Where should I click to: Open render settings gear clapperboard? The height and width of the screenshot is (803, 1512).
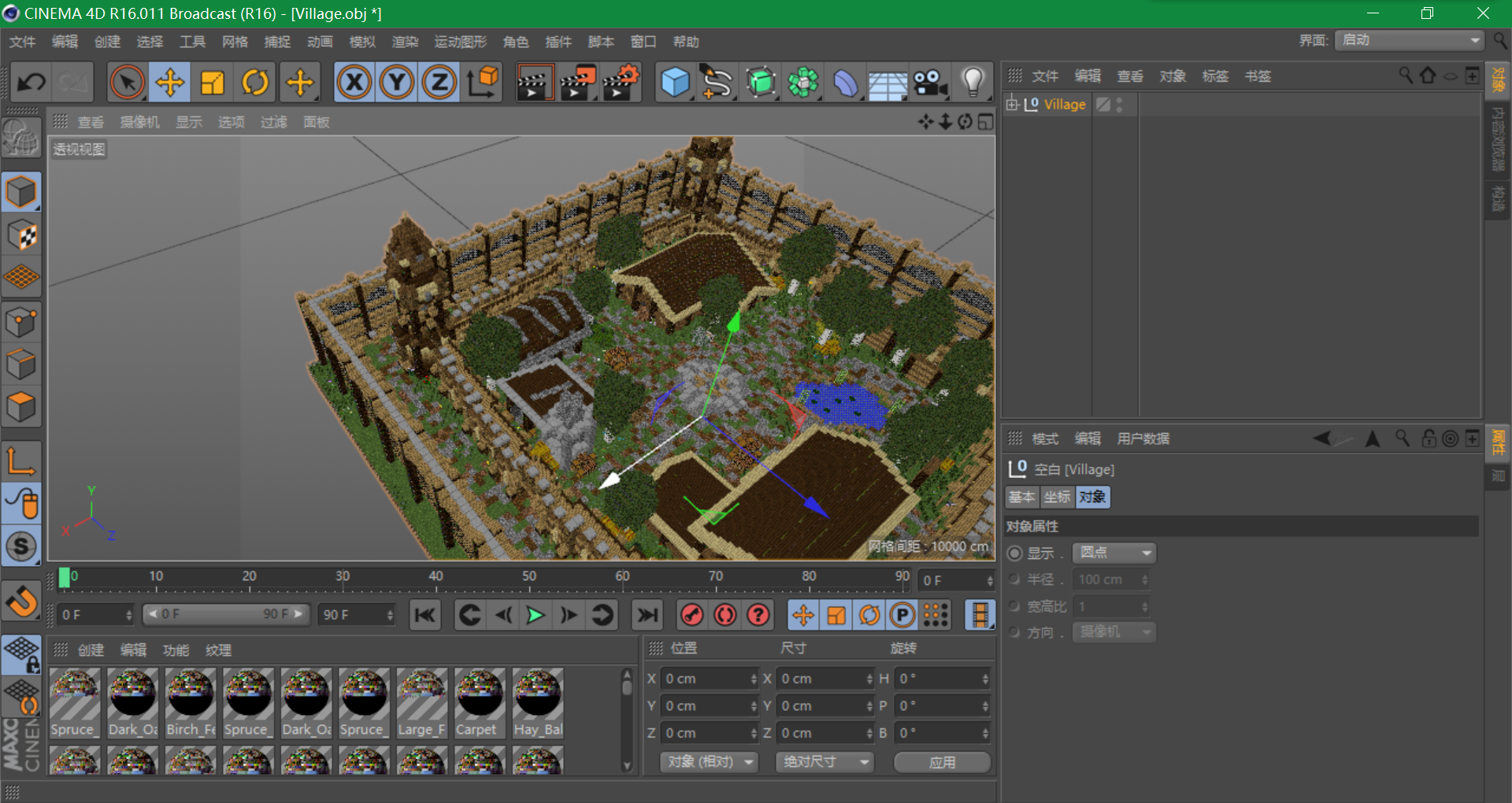(621, 82)
